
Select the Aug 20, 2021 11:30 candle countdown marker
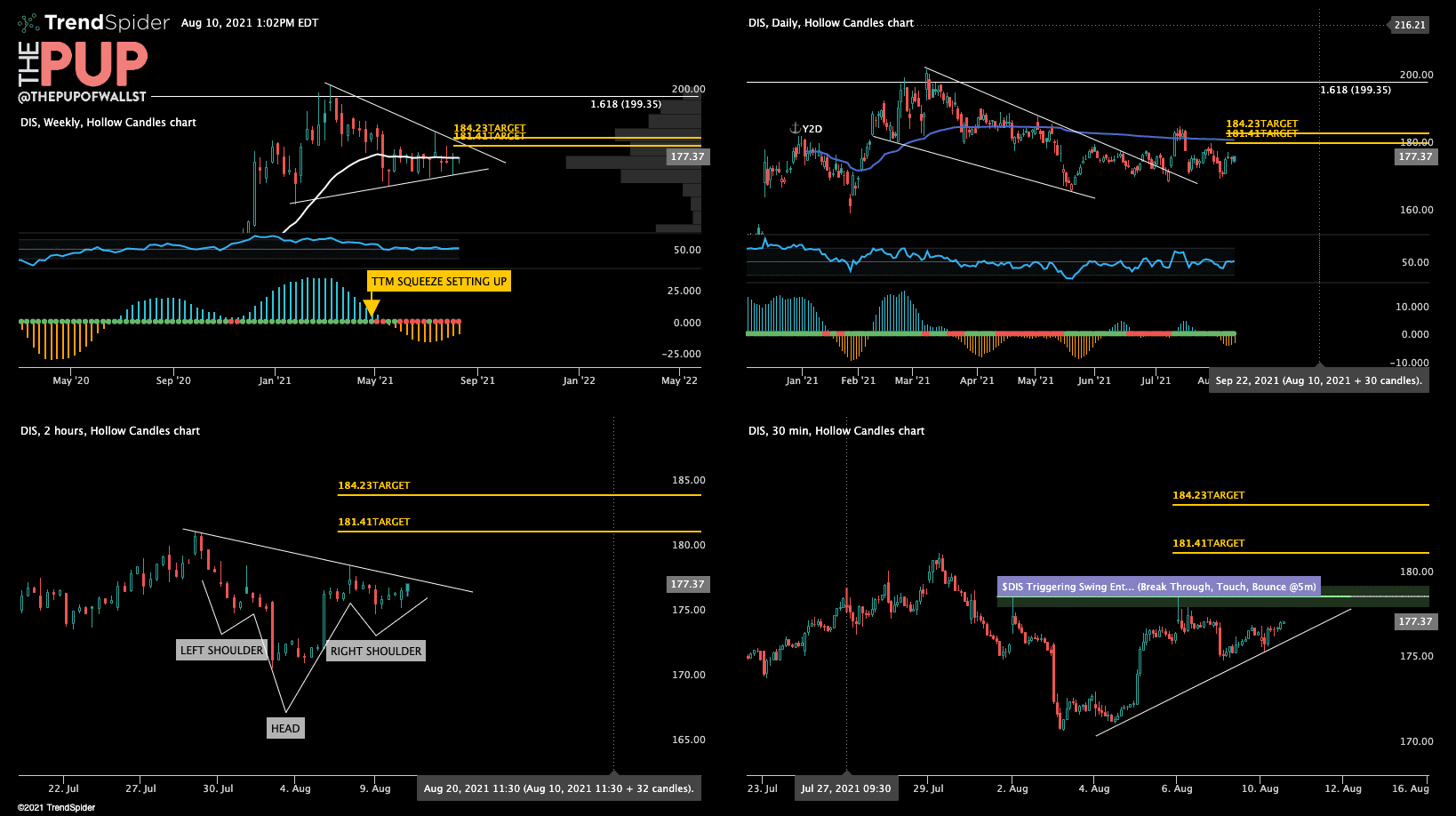coord(558,788)
